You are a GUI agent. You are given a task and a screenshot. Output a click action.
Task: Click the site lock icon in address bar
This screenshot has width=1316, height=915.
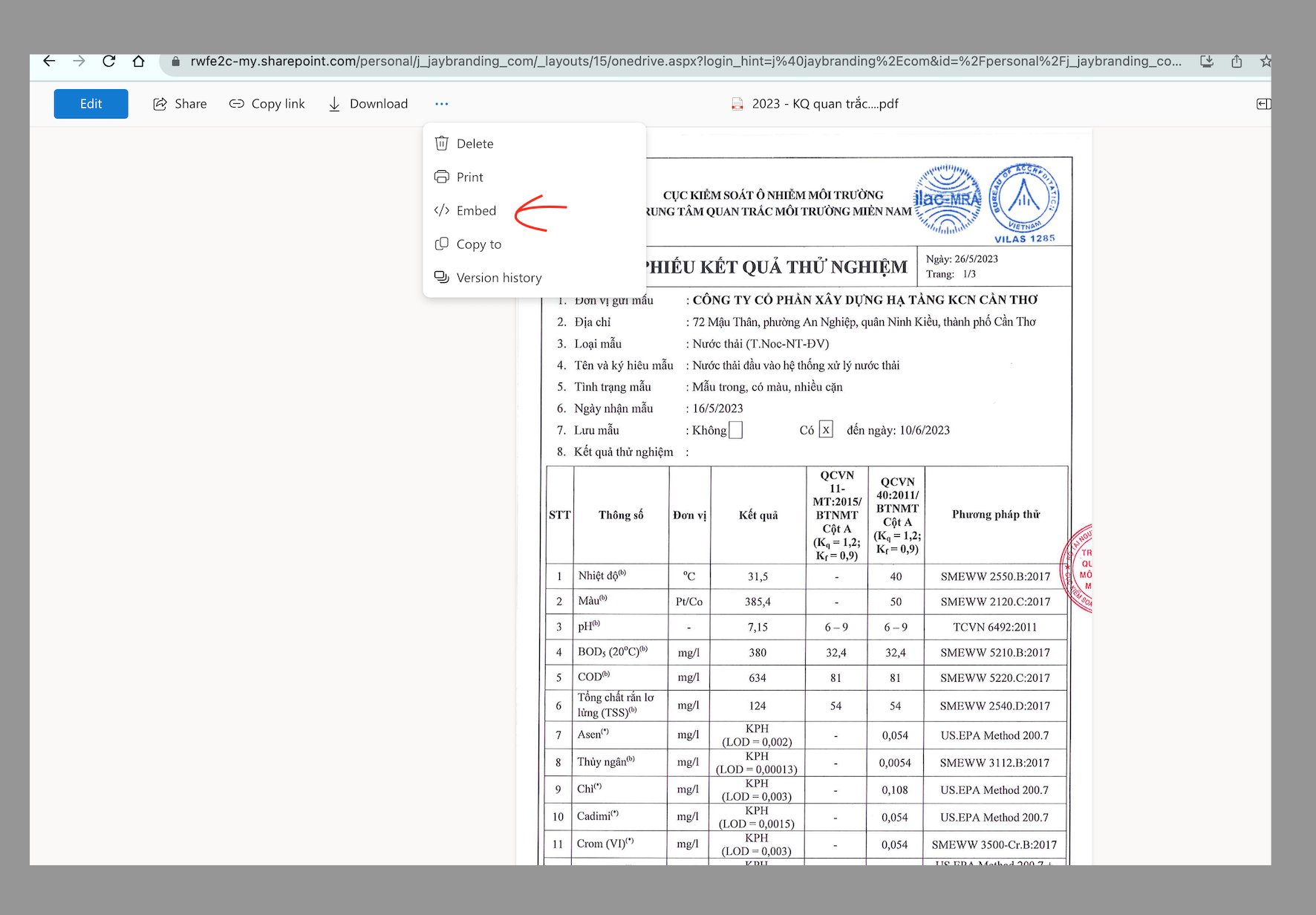click(x=176, y=62)
